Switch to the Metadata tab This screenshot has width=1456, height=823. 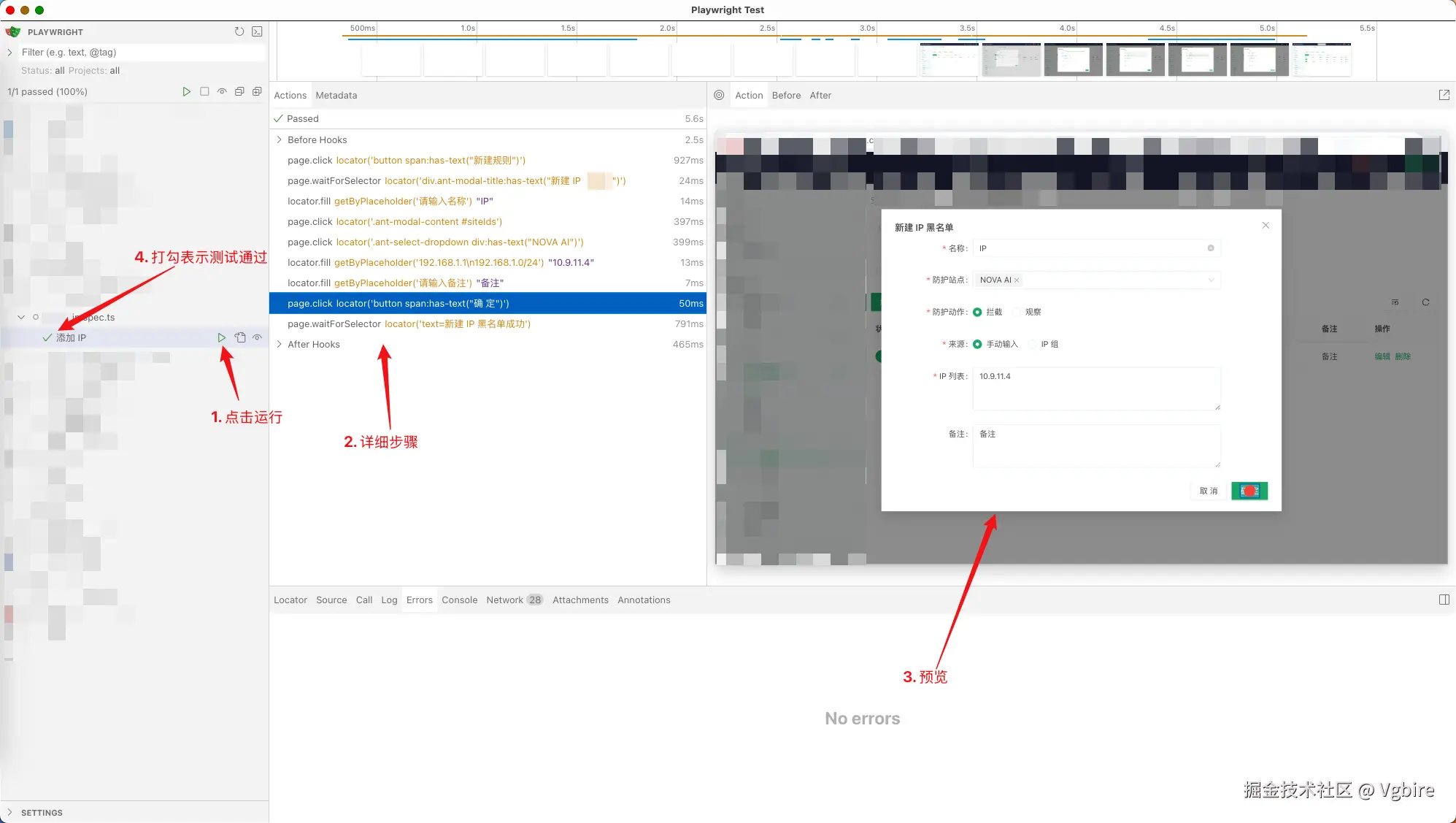pos(336,95)
